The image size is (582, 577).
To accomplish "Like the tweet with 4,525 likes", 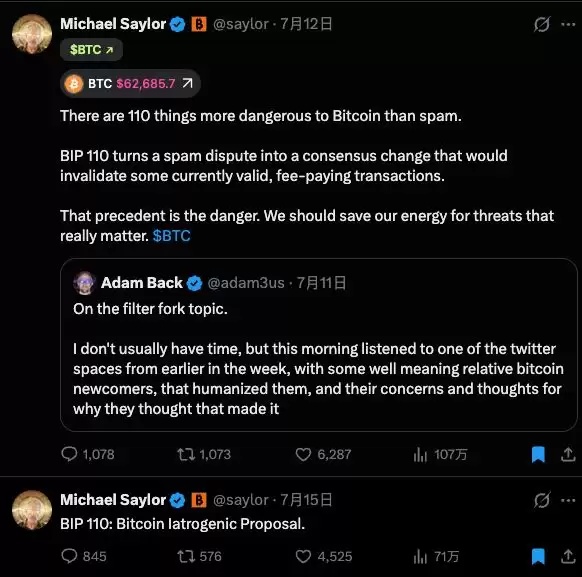I will coord(303,556).
